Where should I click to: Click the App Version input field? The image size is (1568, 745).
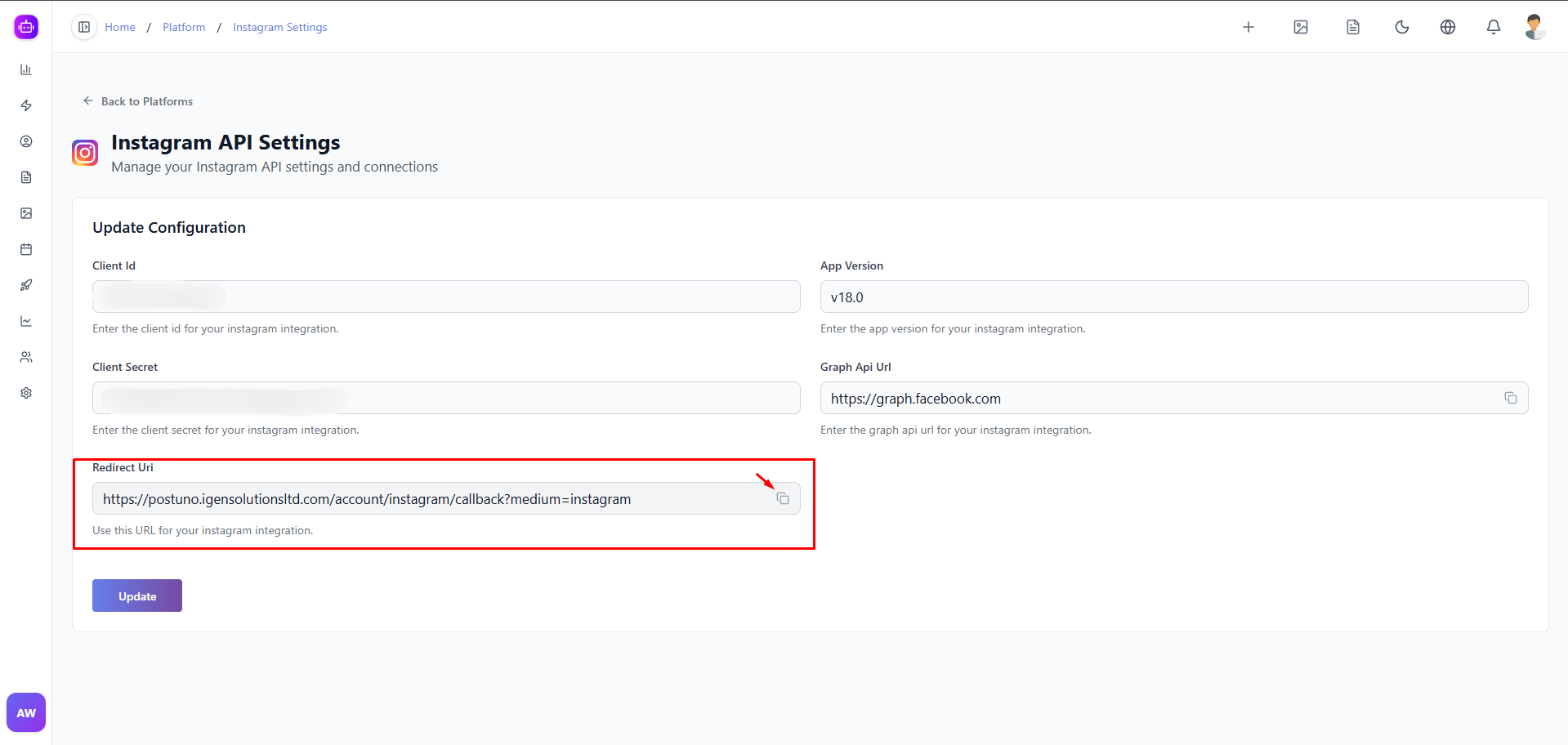tap(1173, 297)
